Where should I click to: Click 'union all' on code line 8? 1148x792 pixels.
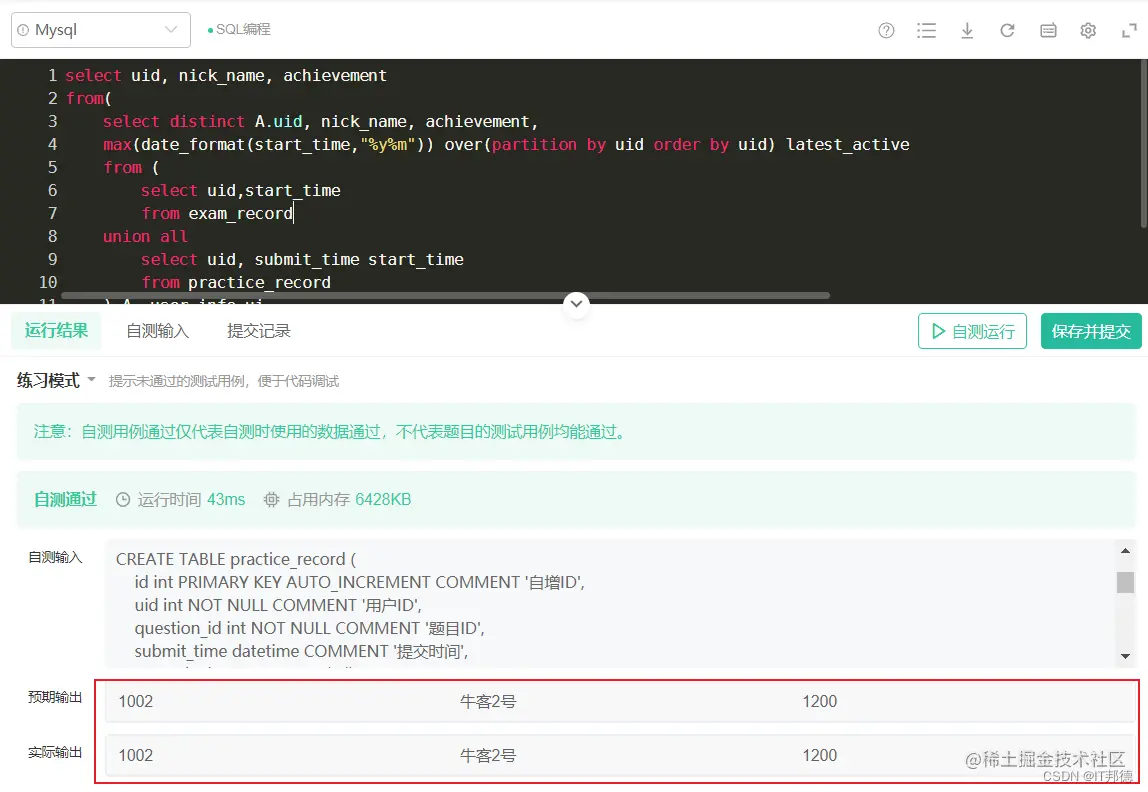[145, 236]
